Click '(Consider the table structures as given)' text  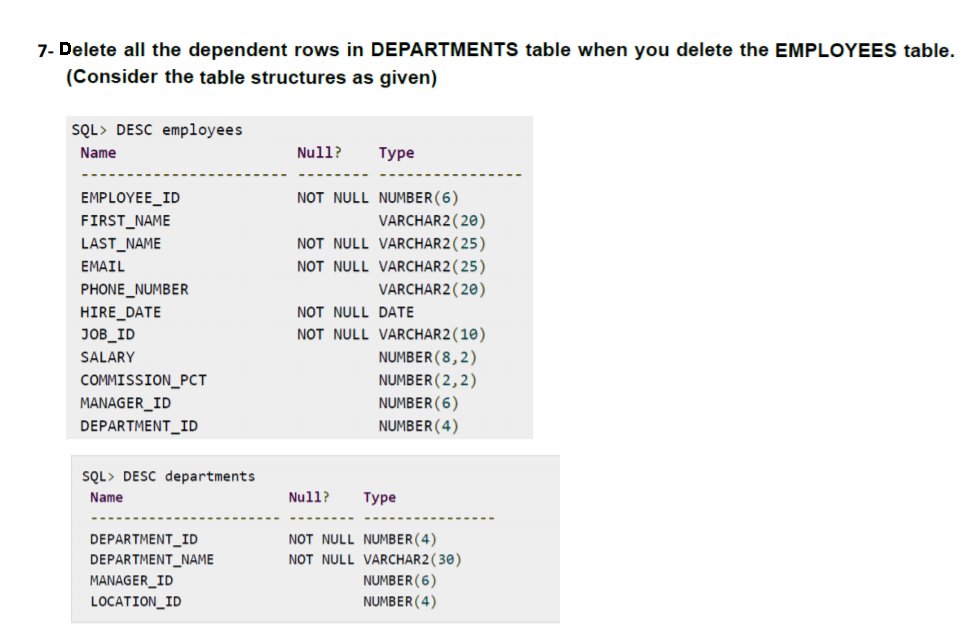252,77
